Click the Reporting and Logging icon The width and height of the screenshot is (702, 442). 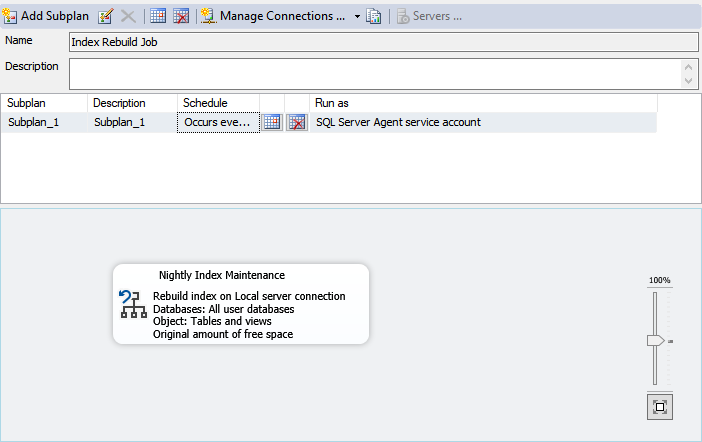click(374, 16)
